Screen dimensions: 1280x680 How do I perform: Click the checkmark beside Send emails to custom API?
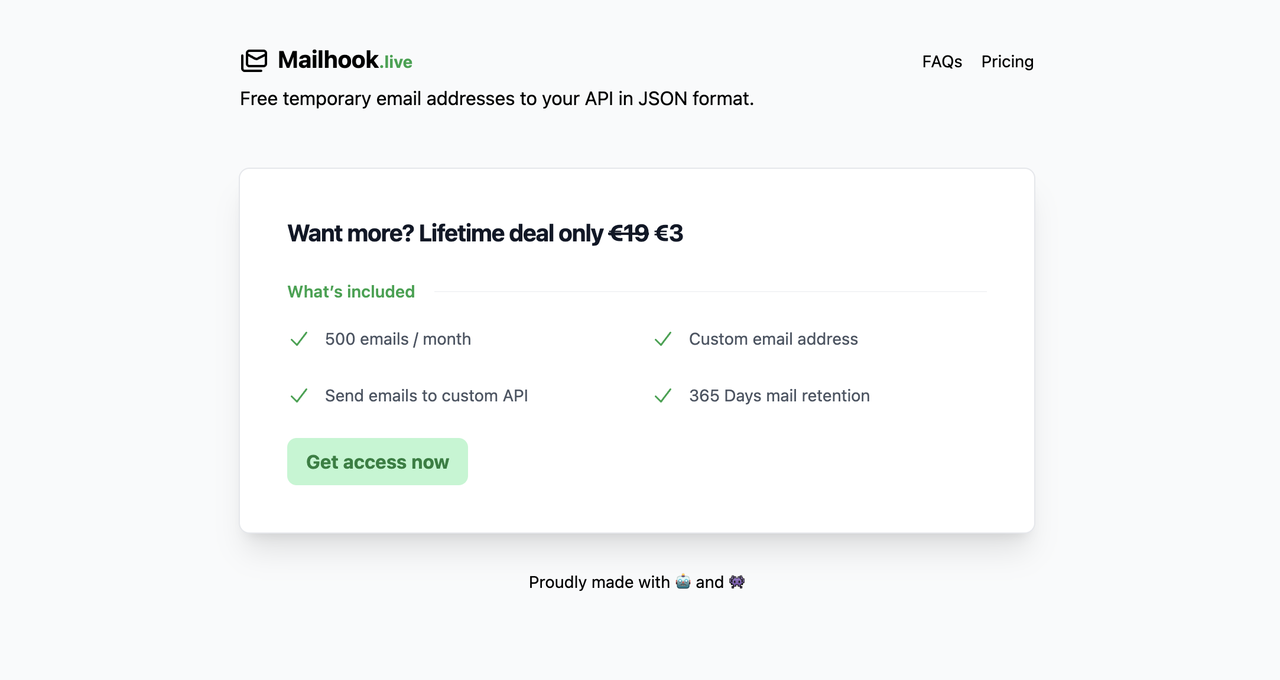pos(298,395)
